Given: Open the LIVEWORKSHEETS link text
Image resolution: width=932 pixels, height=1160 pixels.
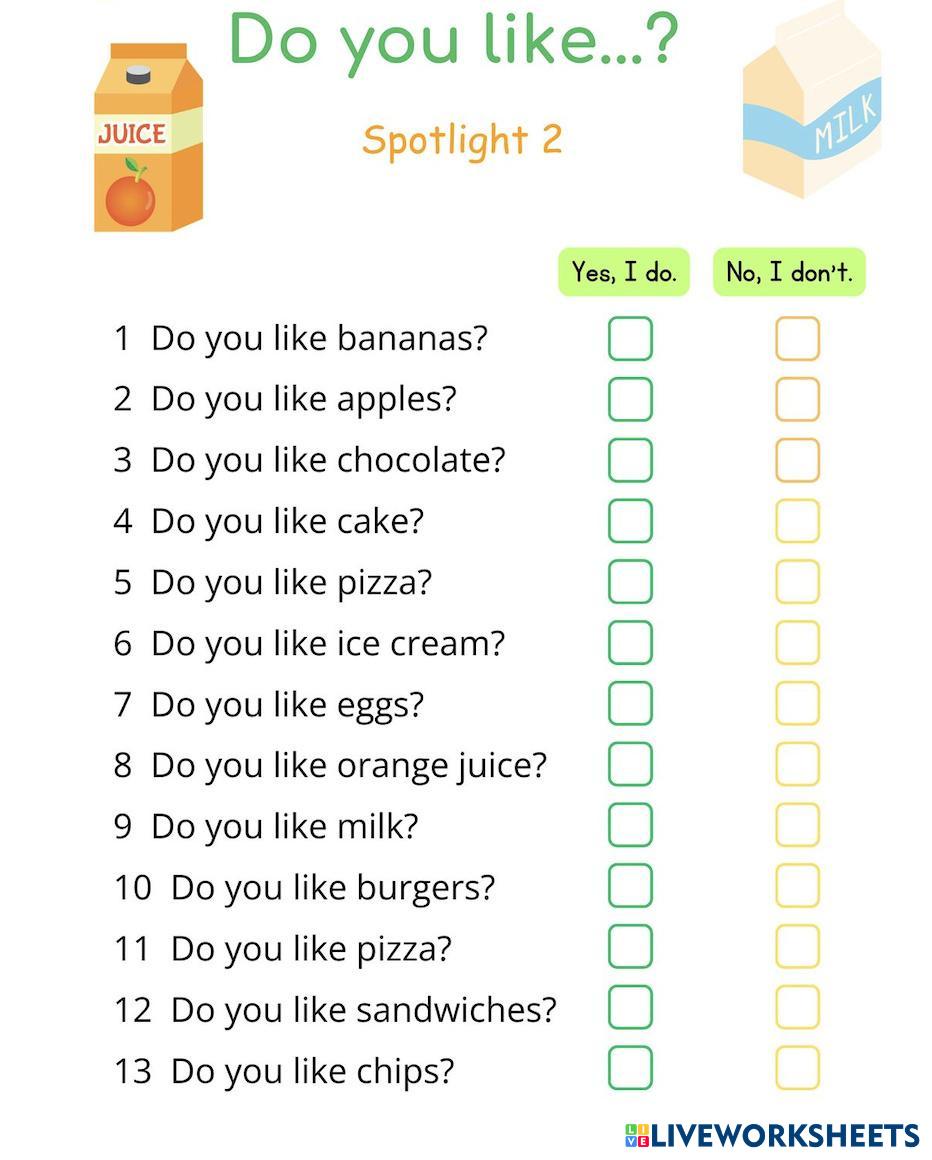Looking at the screenshot, I should pyautogui.click(x=785, y=1135).
